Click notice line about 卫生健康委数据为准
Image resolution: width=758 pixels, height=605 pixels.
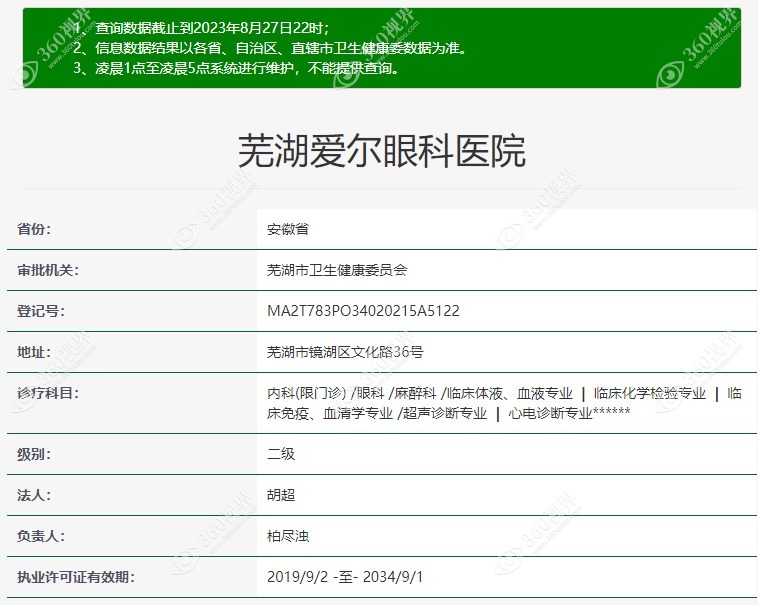(x=269, y=48)
